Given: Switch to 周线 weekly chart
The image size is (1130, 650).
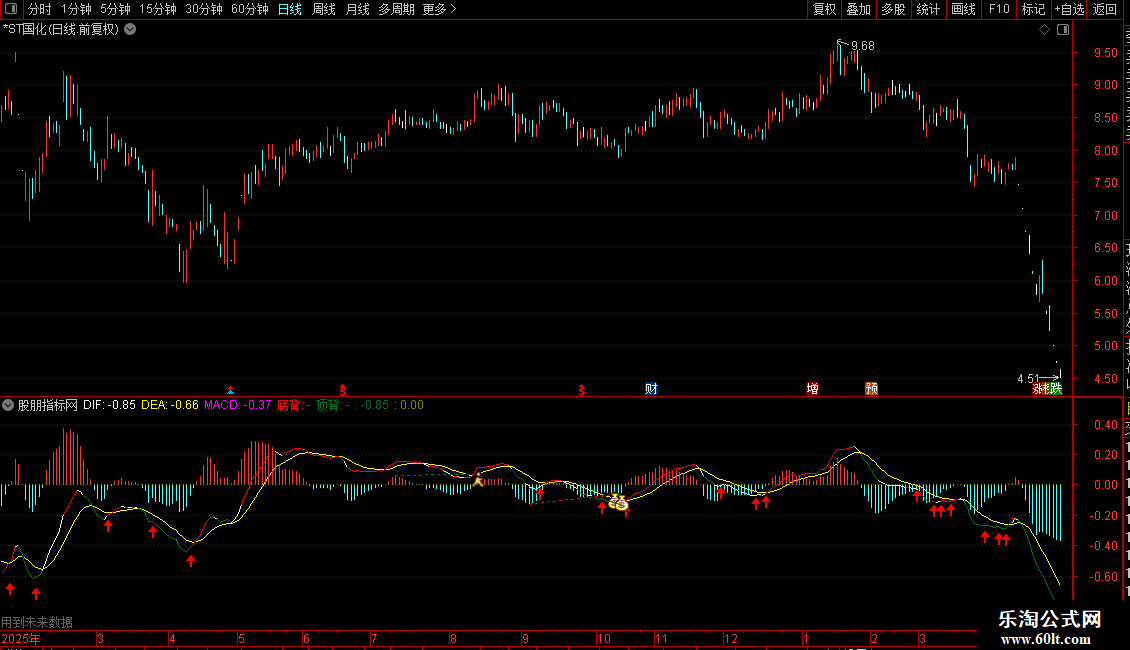Looking at the screenshot, I should click(x=324, y=9).
